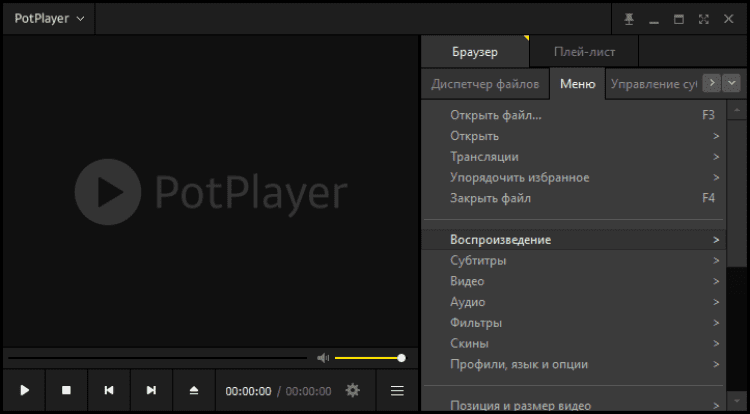Image resolution: width=750 pixels, height=414 pixels.
Task: Click Закрыть файл menu item
Action: click(573, 198)
